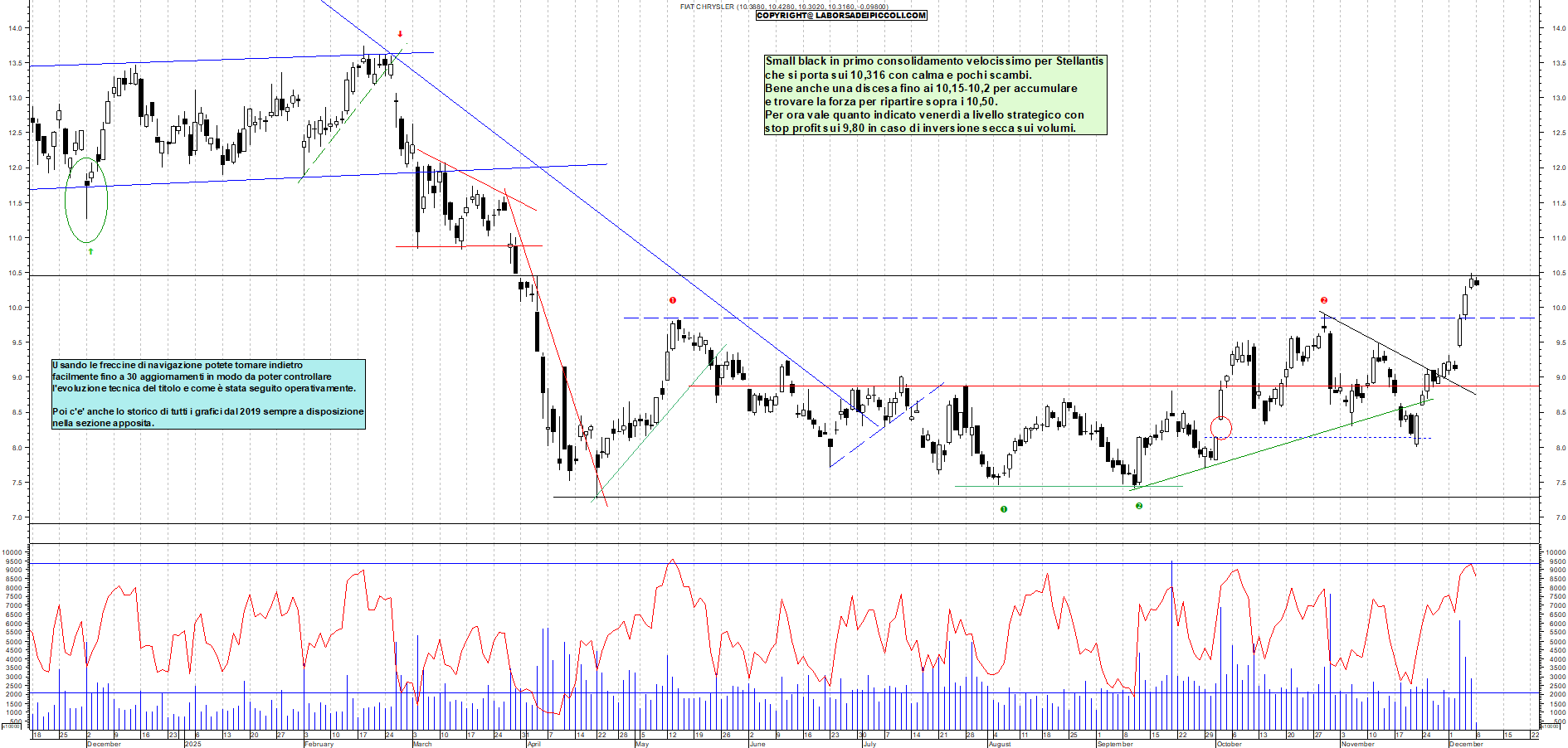Screen dimensions: 1568x748
Task: Select the green Stellantis commentary text box
Action: pyautogui.click(x=935, y=95)
